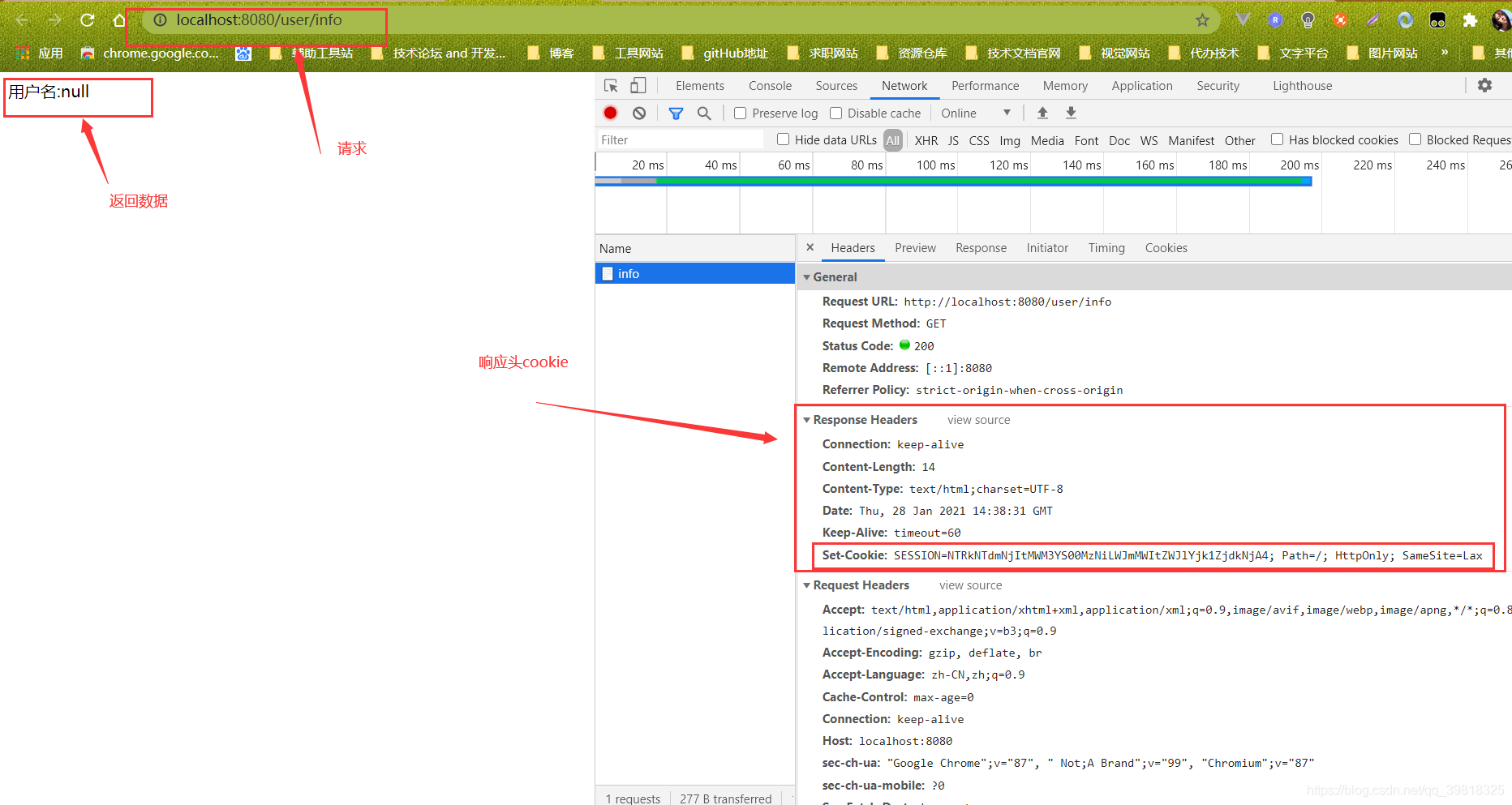Open the Online throttling dropdown
The width and height of the screenshot is (1512, 805).
976,113
